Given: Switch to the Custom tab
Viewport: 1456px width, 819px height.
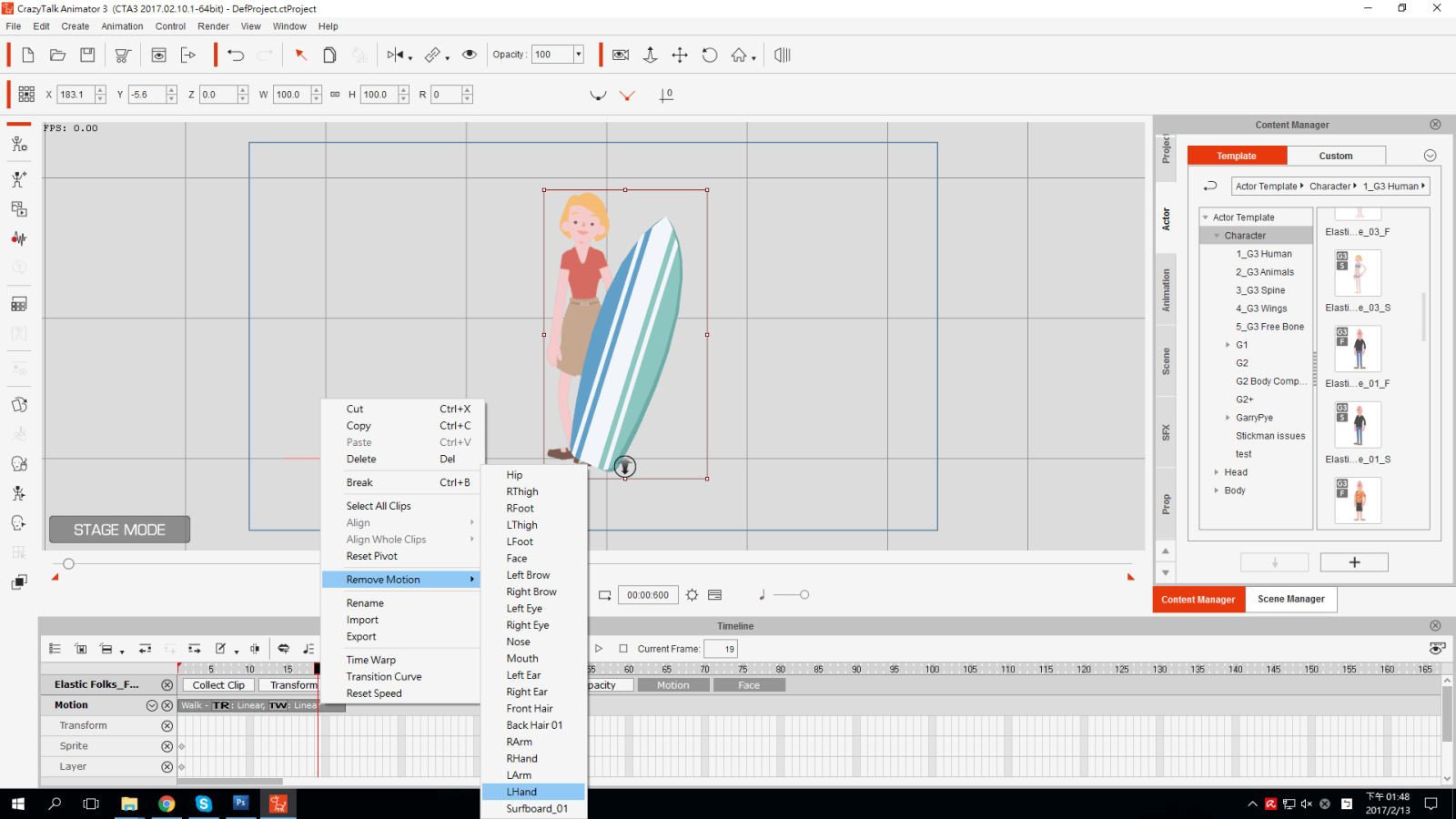Looking at the screenshot, I should (x=1336, y=156).
